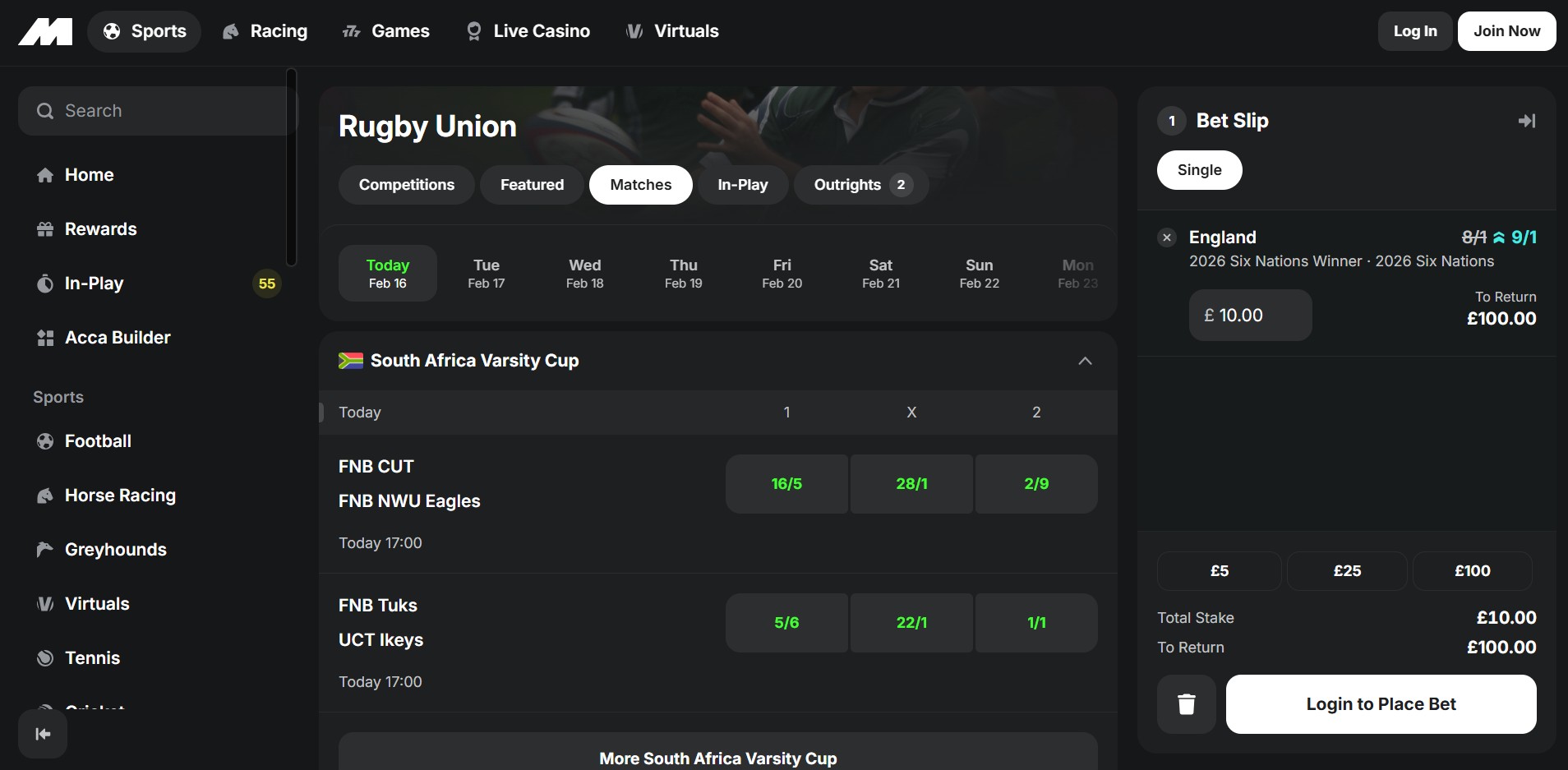This screenshot has height=770, width=1568.
Task: Click the Home house icon in sidebar
Action: click(45, 175)
